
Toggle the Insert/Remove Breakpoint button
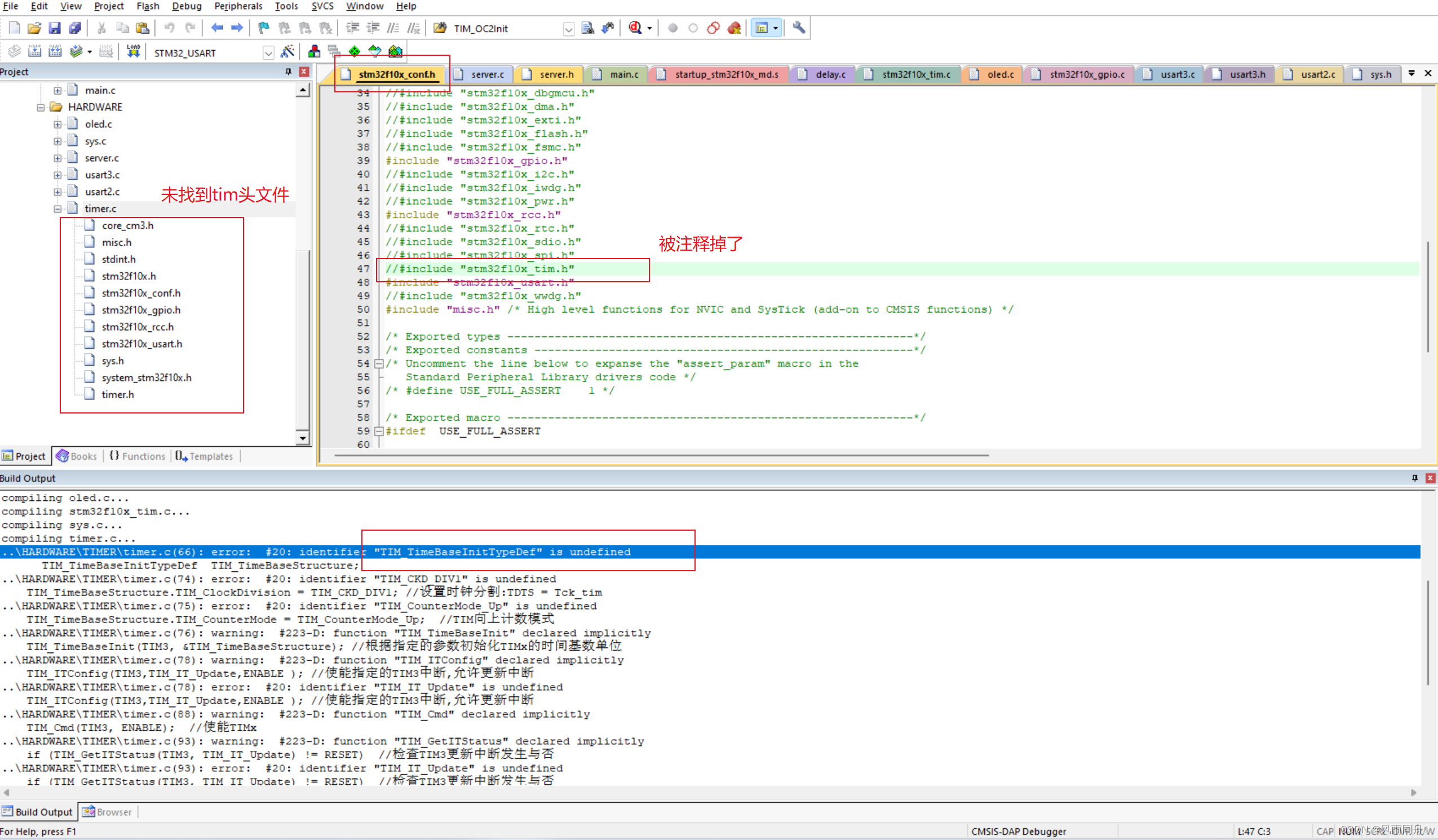tap(673, 28)
